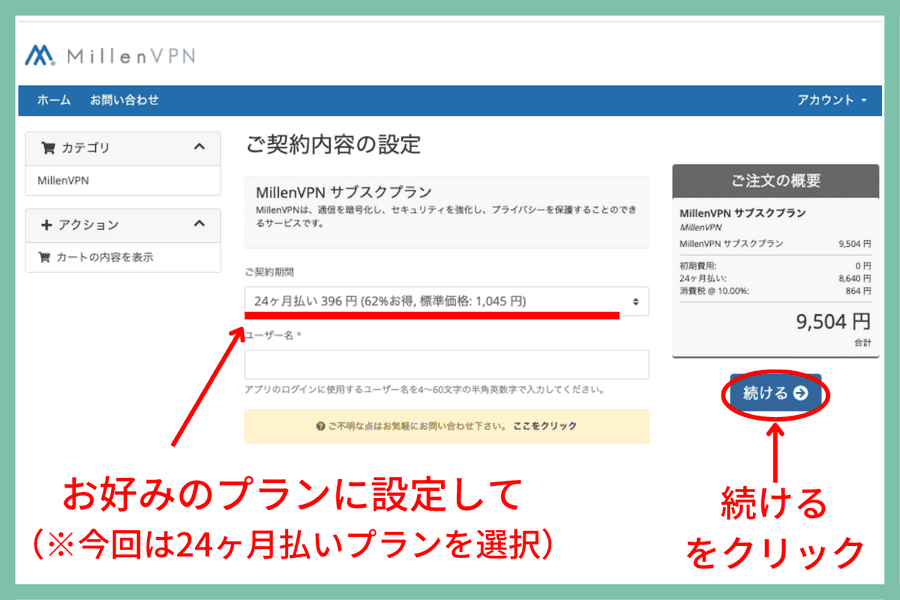Collapse the カテゴリ panel chevron
The width and height of the screenshot is (900, 600).
199,147
